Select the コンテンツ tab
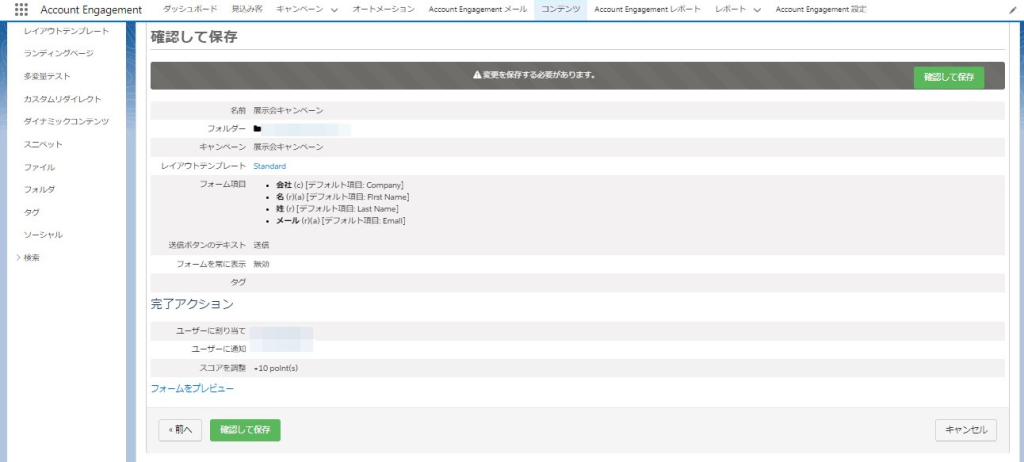 560,10
